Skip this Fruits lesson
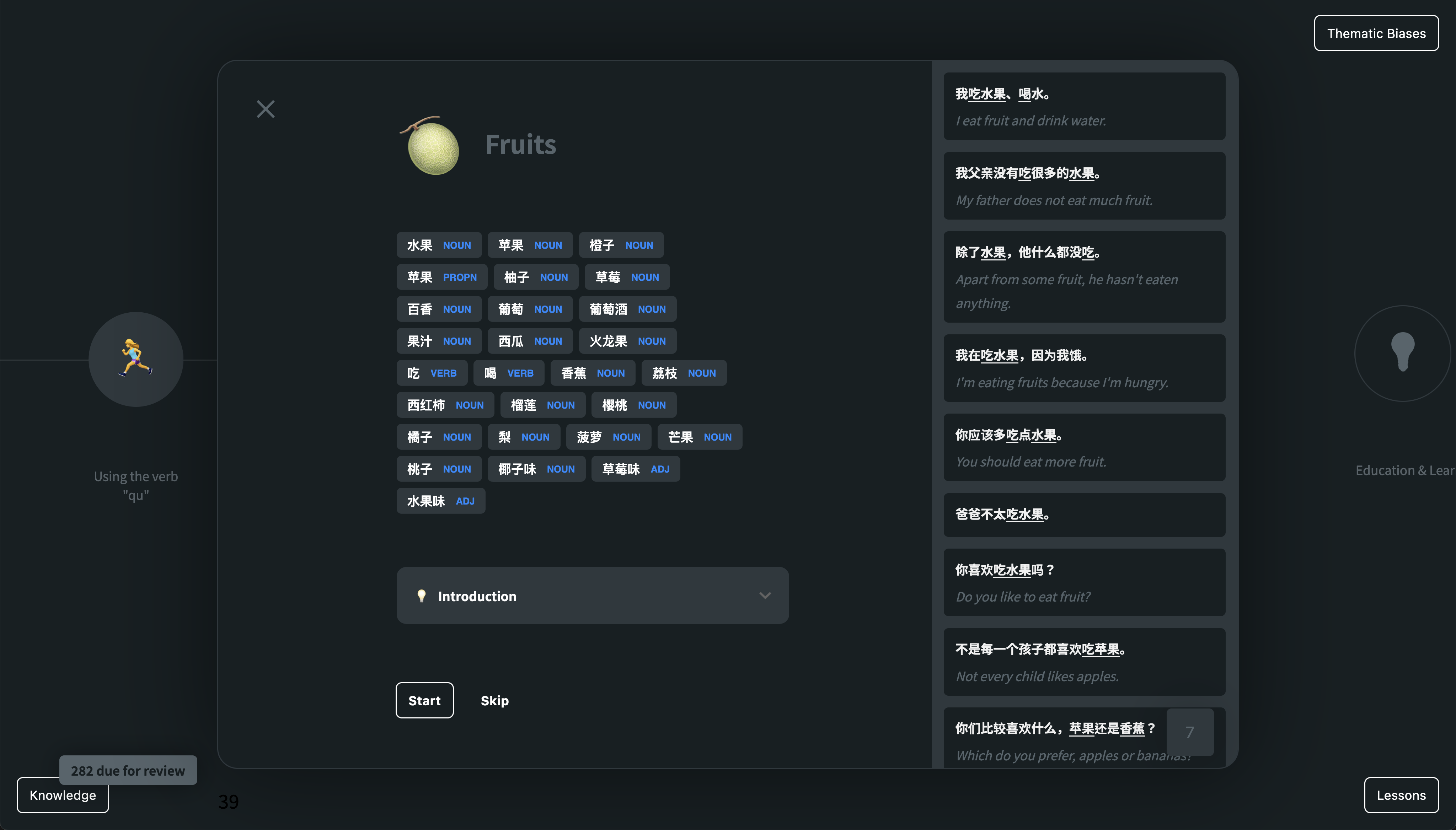This screenshot has height=830, width=1456. pos(494,701)
